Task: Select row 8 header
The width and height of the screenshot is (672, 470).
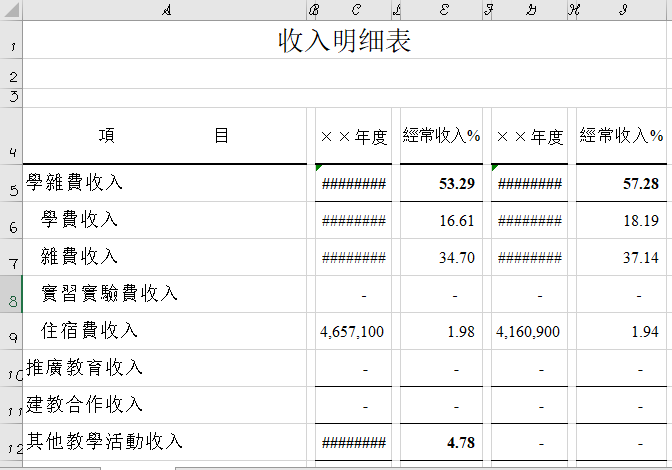Action: pyautogui.click(x=10, y=295)
